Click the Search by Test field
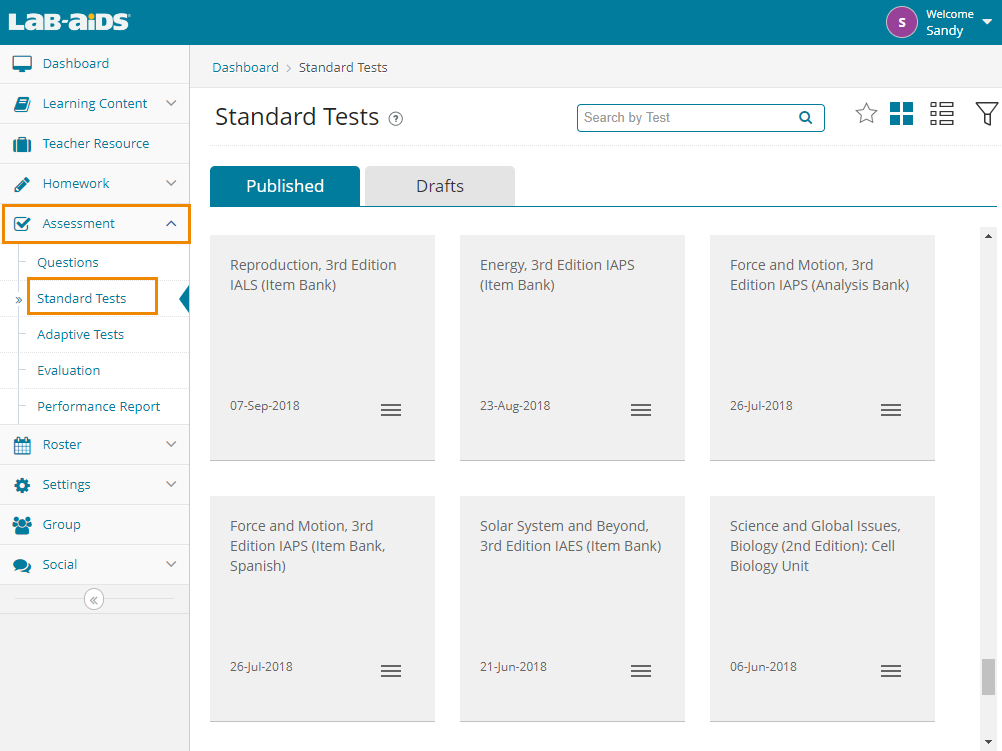 tap(688, 118)
